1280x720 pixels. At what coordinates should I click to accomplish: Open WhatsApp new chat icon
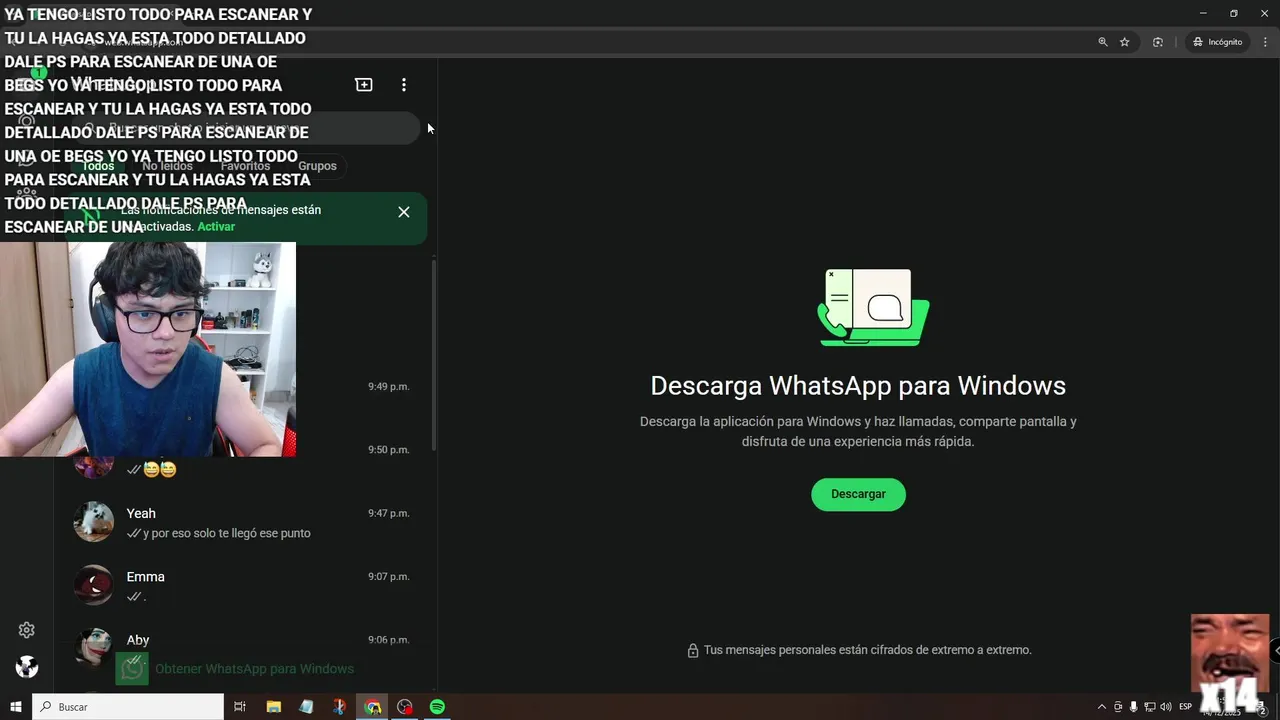(x=364, y=85)
